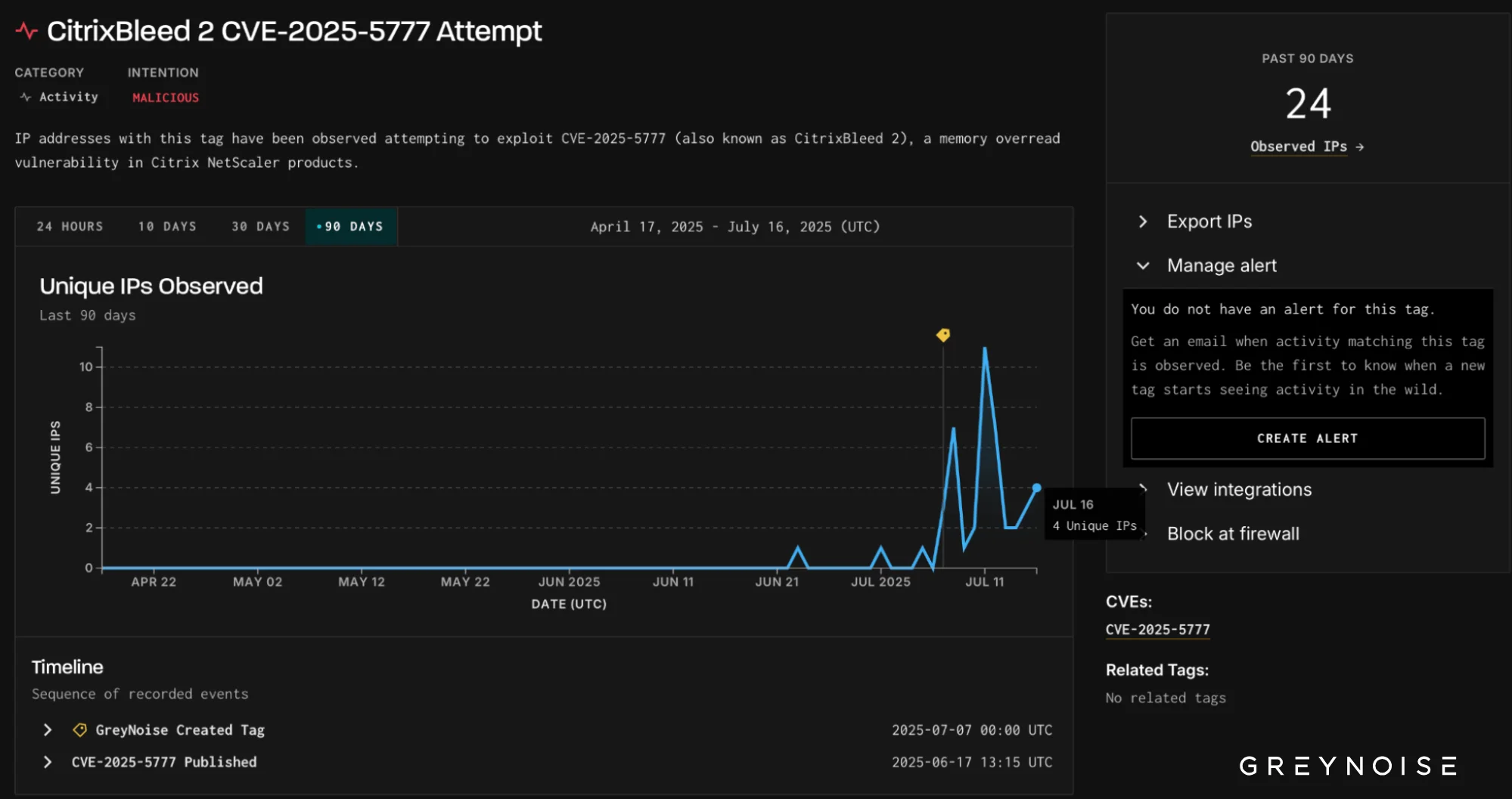The width and height of the screenshot is (1512, 799).
Task: Expand the GreyNoise Created Tag timeline entry
Action: tap(48, 729)
